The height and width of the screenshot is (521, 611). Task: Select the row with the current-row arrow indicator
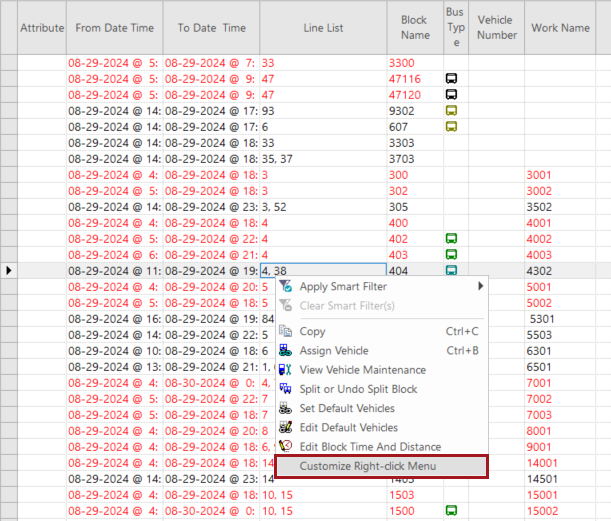point(9,271)
